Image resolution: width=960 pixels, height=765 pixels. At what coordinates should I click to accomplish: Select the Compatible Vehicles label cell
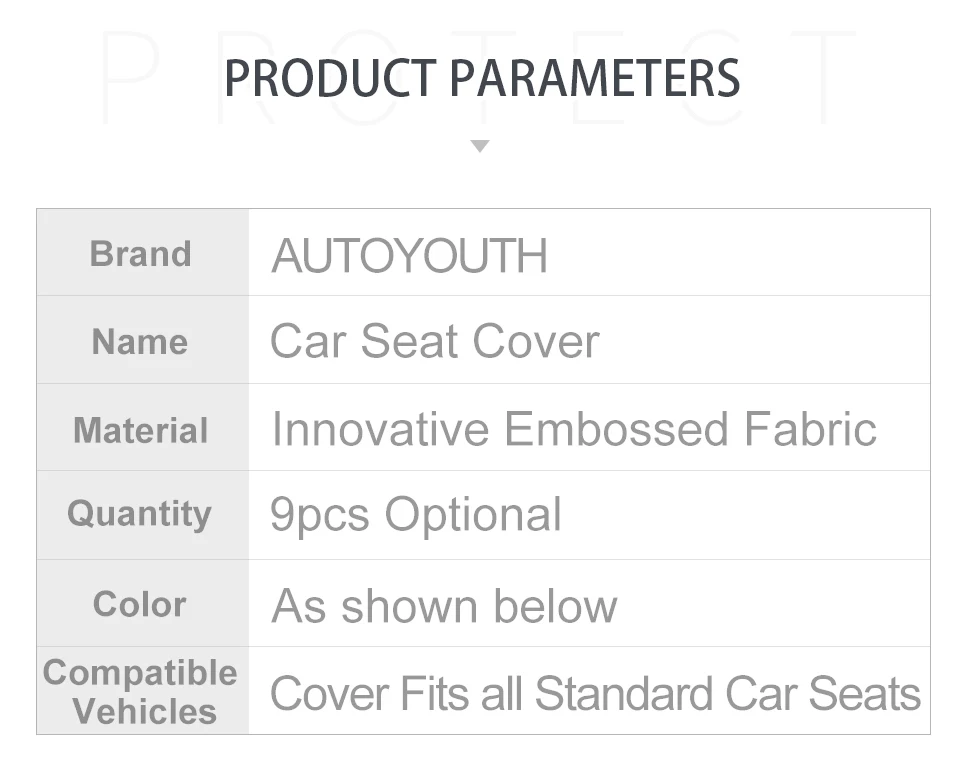click(x=141, y=692)
